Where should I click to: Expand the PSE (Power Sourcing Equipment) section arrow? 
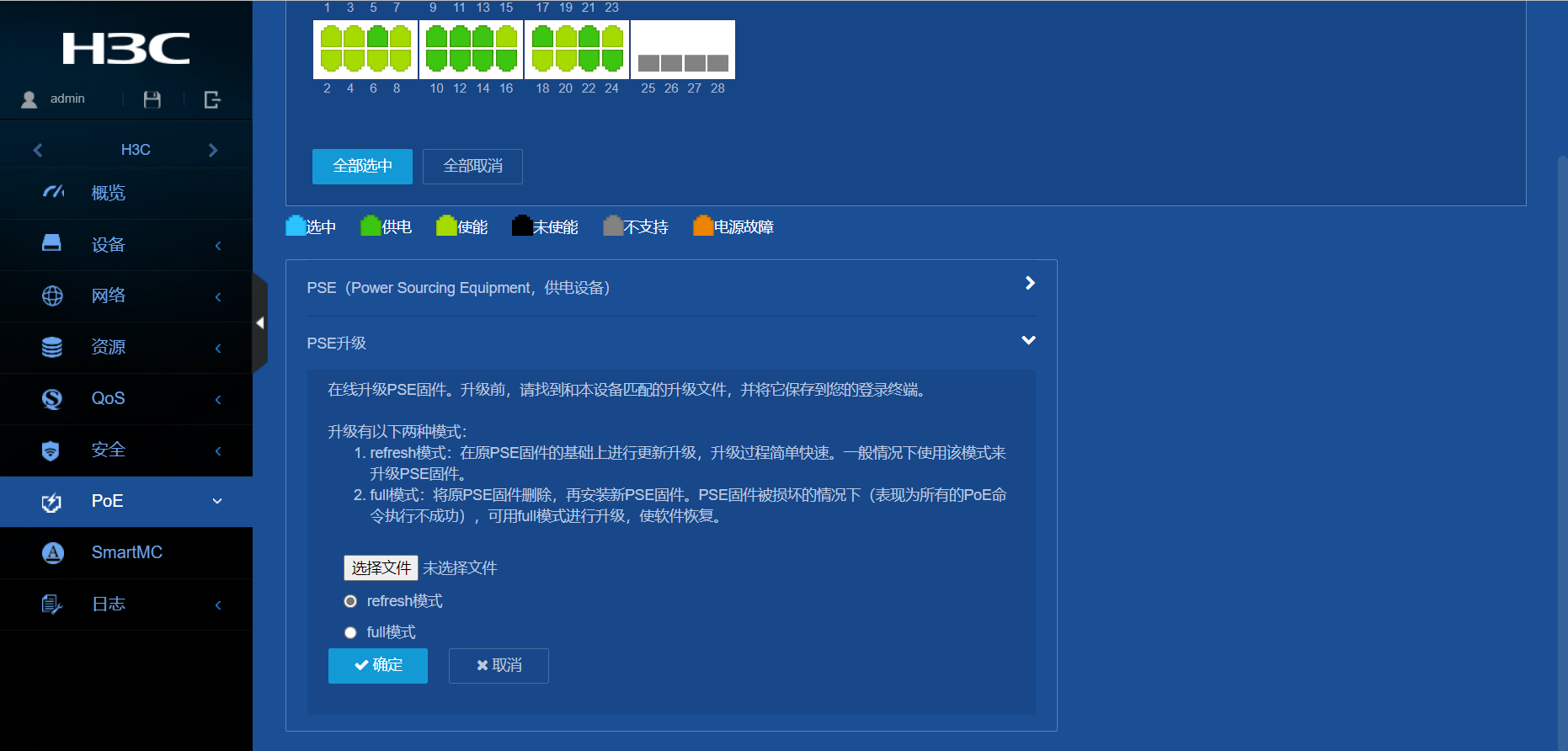(1030, 283)
